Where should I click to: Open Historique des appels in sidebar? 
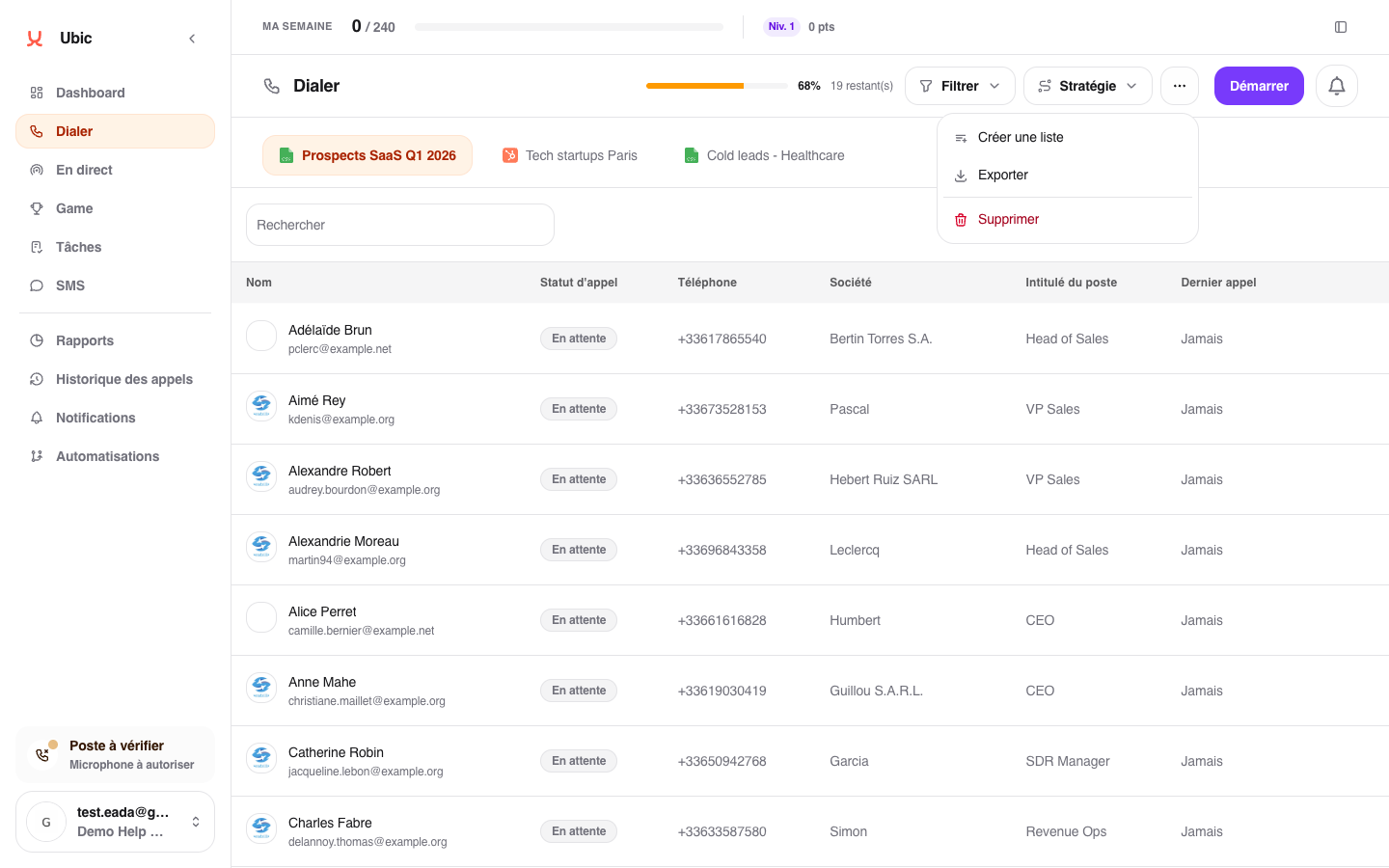[x=115, y=379]
